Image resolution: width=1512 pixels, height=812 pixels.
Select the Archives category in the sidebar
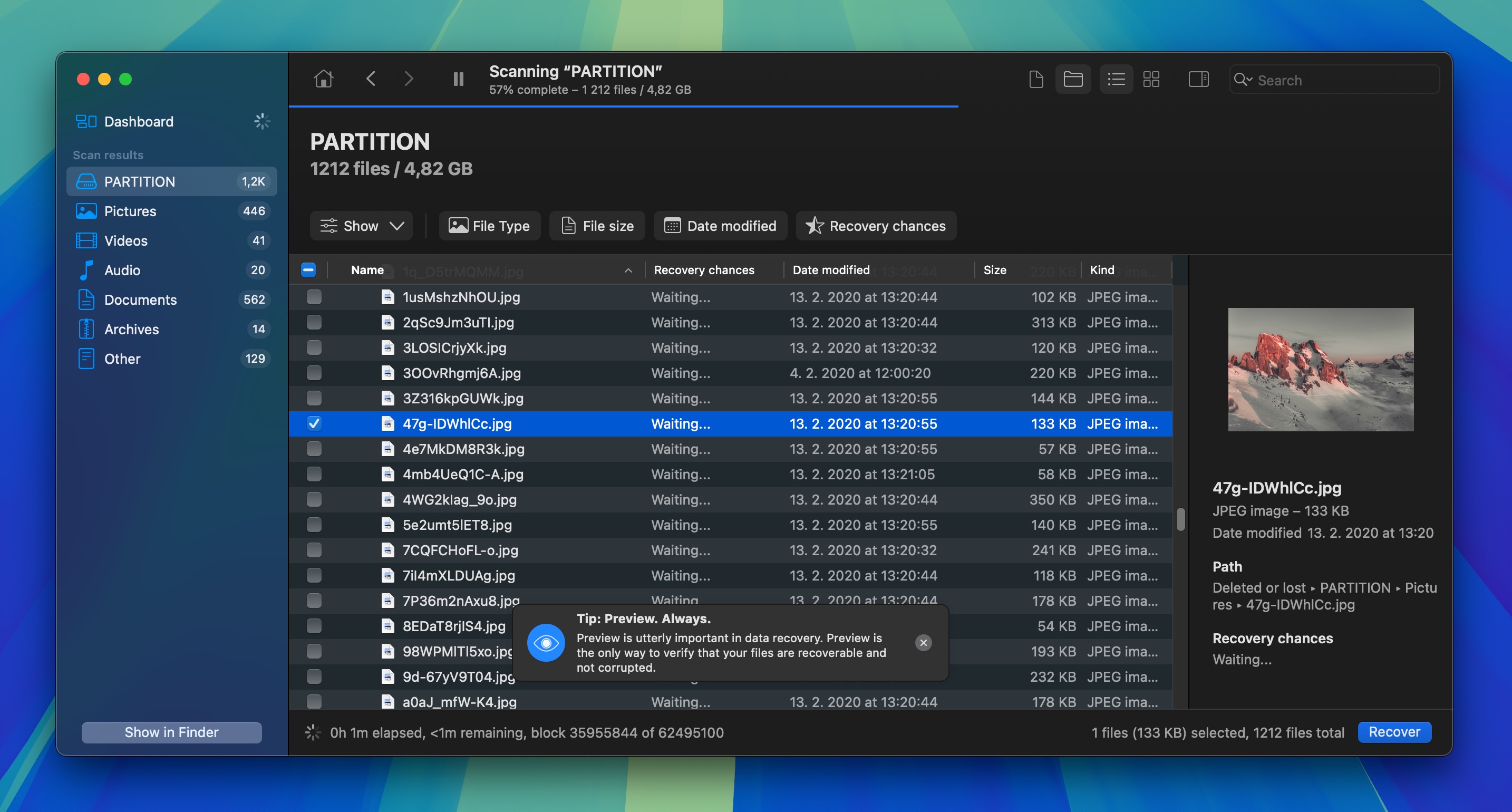pyautogui.click(x=131, y=329)
